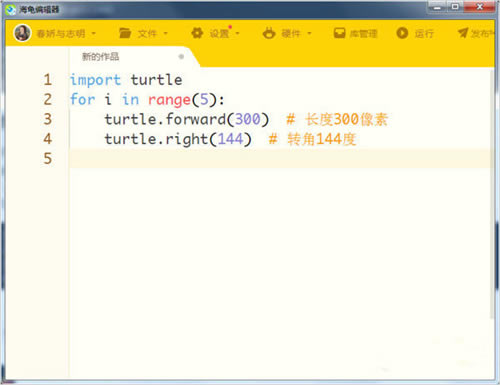The height and width of the screenshot is (385, 500).
Task: Click the number 144 in right()
Action: (230, 139)
